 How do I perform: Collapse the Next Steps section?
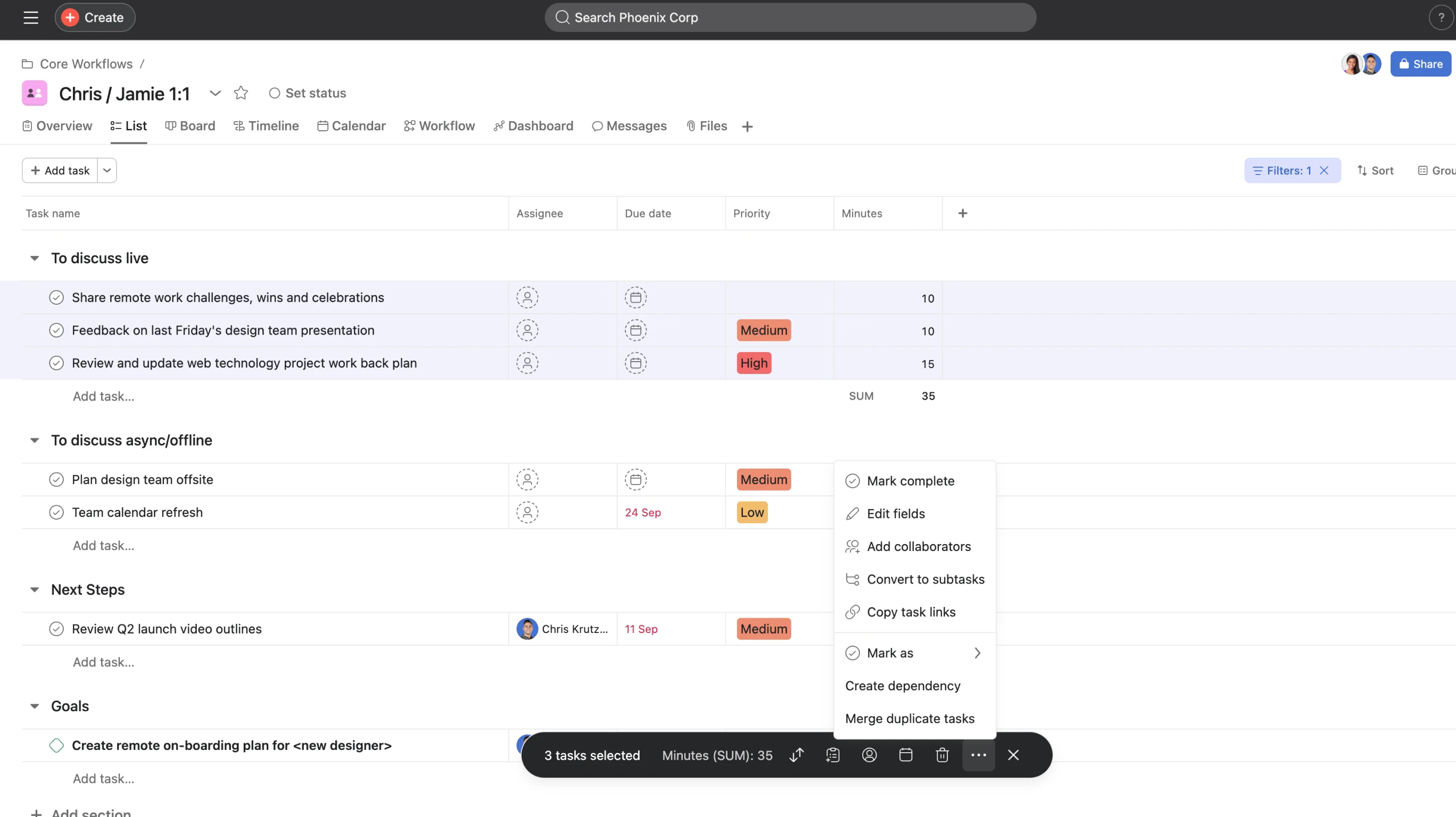point(35,589)
